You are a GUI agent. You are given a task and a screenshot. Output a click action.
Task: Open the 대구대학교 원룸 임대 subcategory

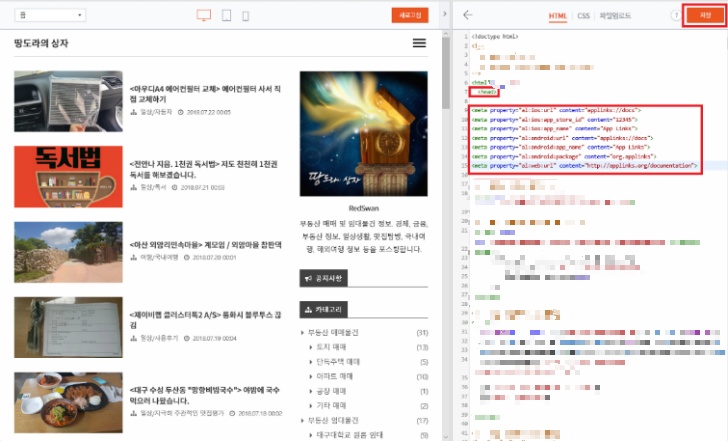tap(349, 435)
